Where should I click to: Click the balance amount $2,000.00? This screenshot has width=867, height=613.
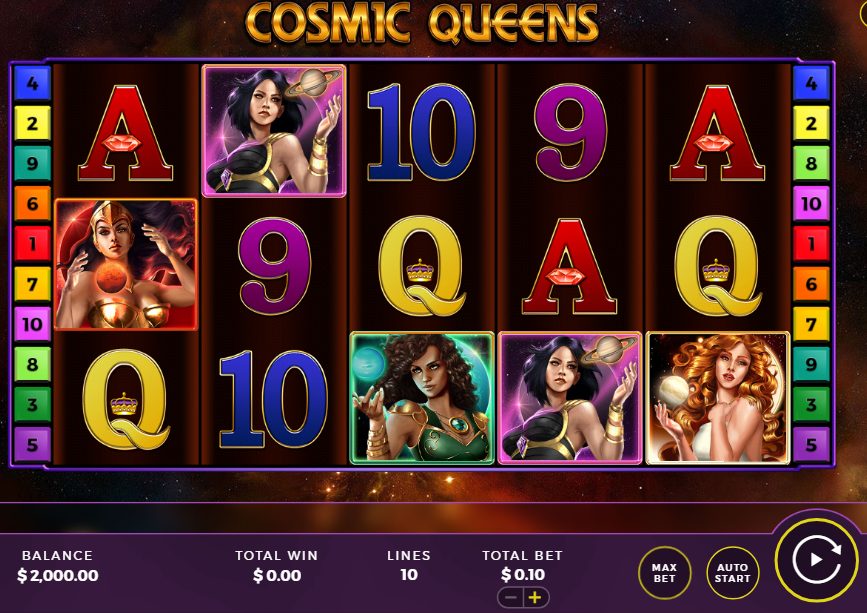coord(58,575)
